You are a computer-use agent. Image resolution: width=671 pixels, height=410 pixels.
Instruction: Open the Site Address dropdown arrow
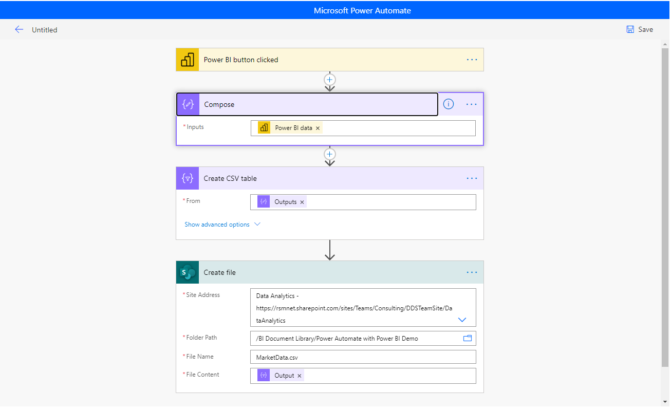click(462, 320)
